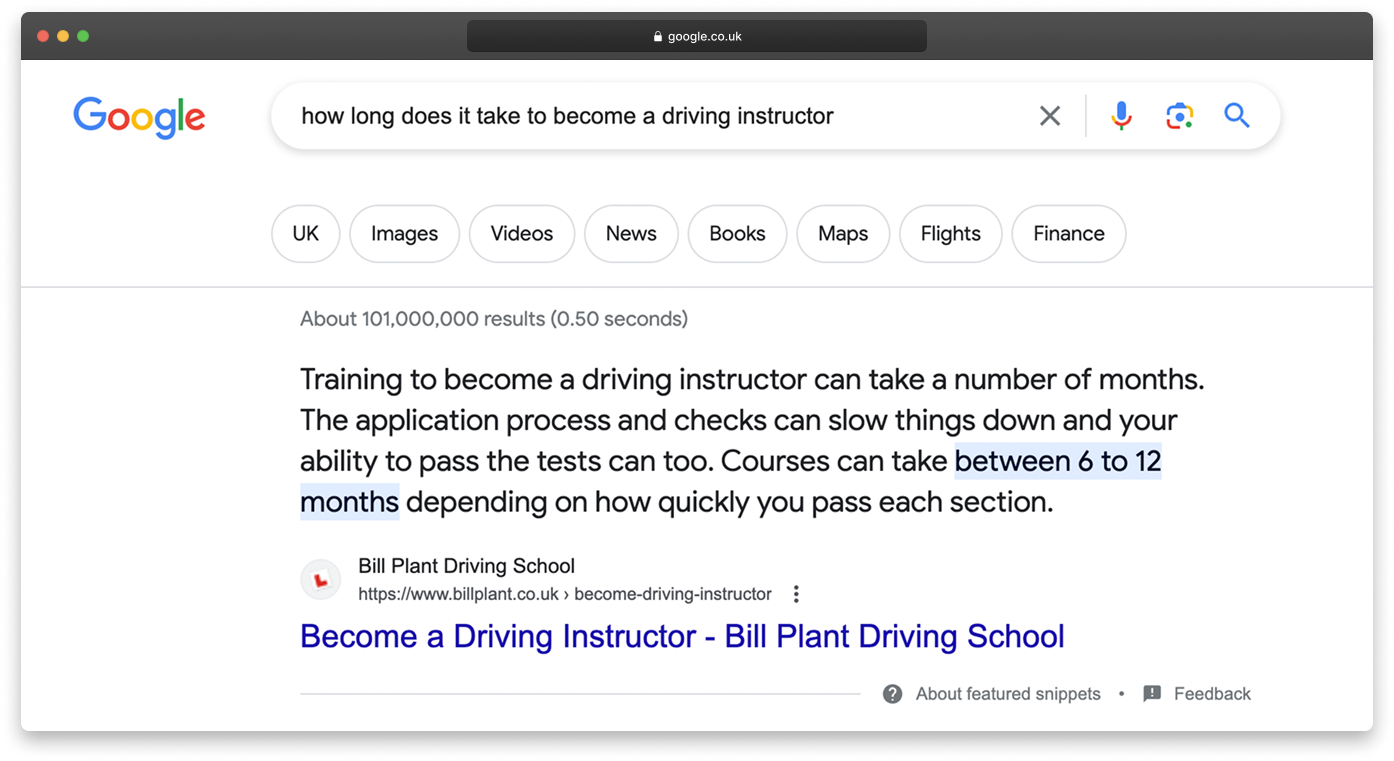This screenshot has height=761, width=1394.
Task: Select the Flights filter chip
Action: coord(950,234)
